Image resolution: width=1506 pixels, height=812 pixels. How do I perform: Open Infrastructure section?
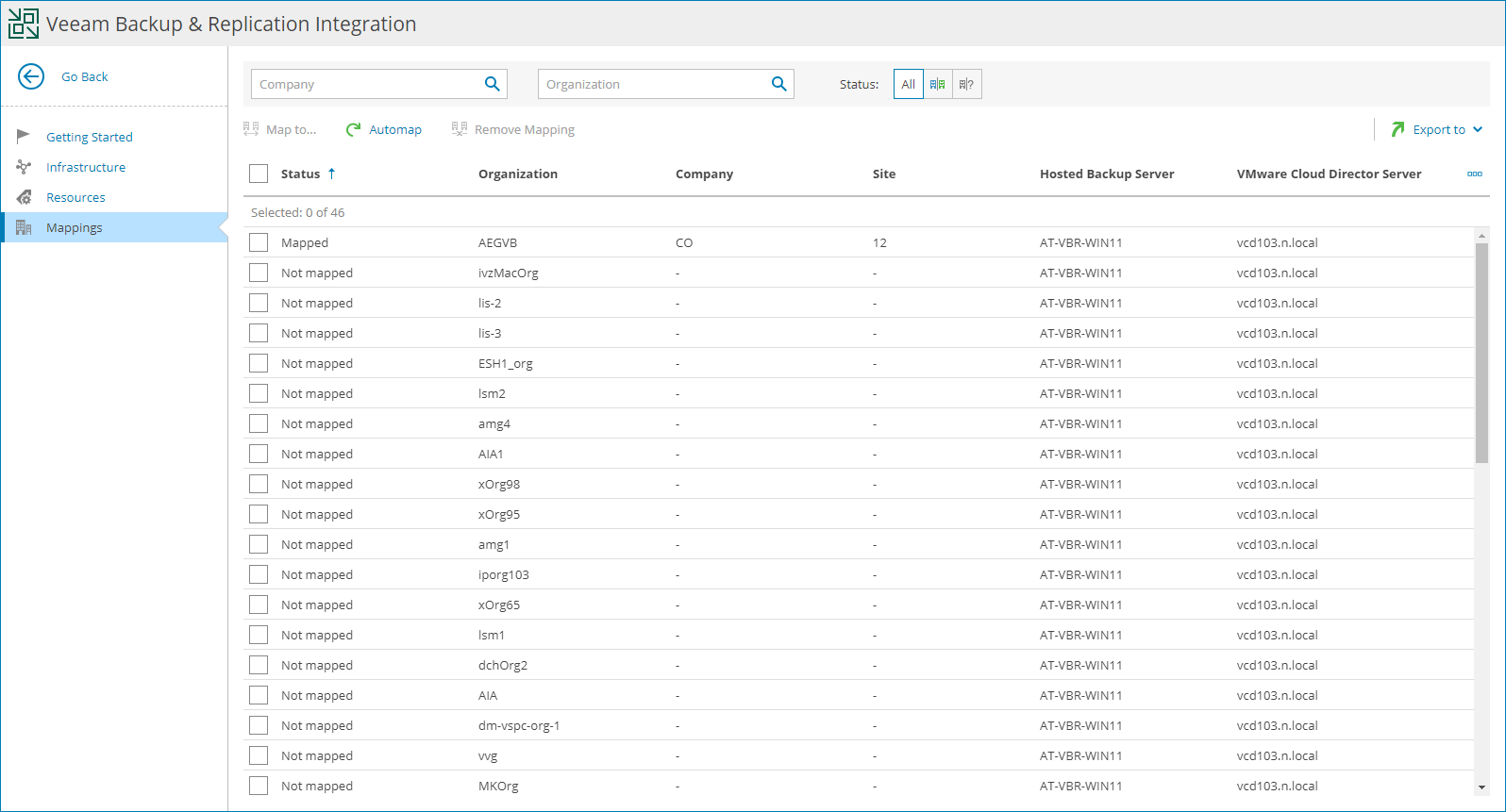(86, 167)
